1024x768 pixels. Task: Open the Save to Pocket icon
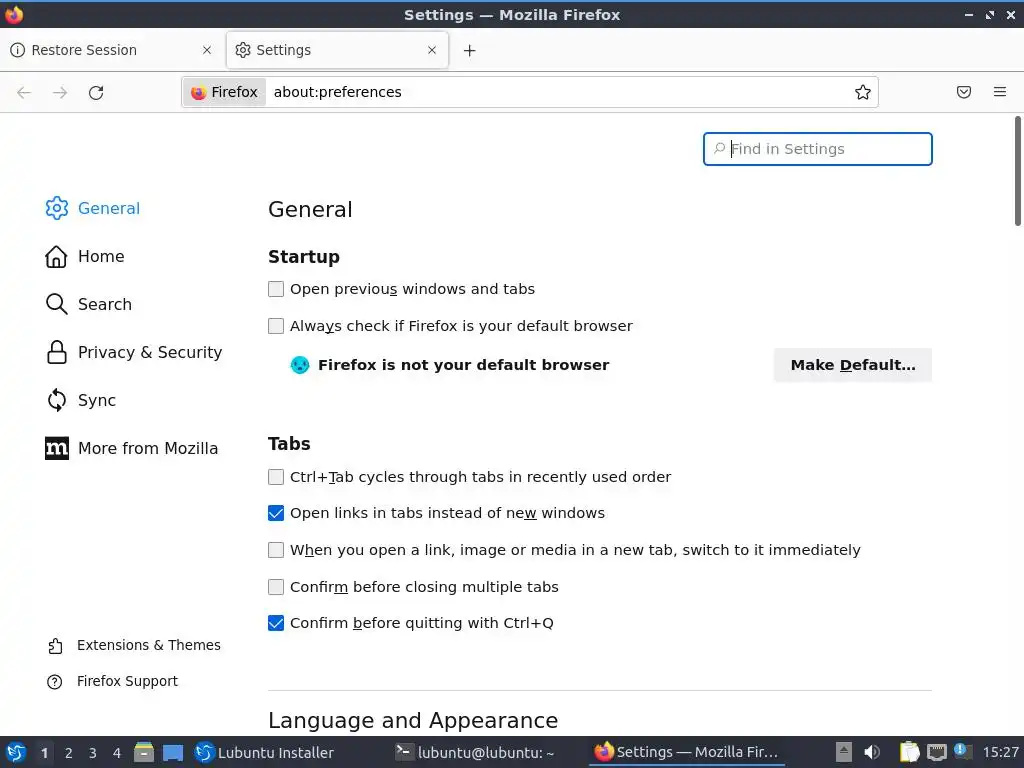(964, 92)
